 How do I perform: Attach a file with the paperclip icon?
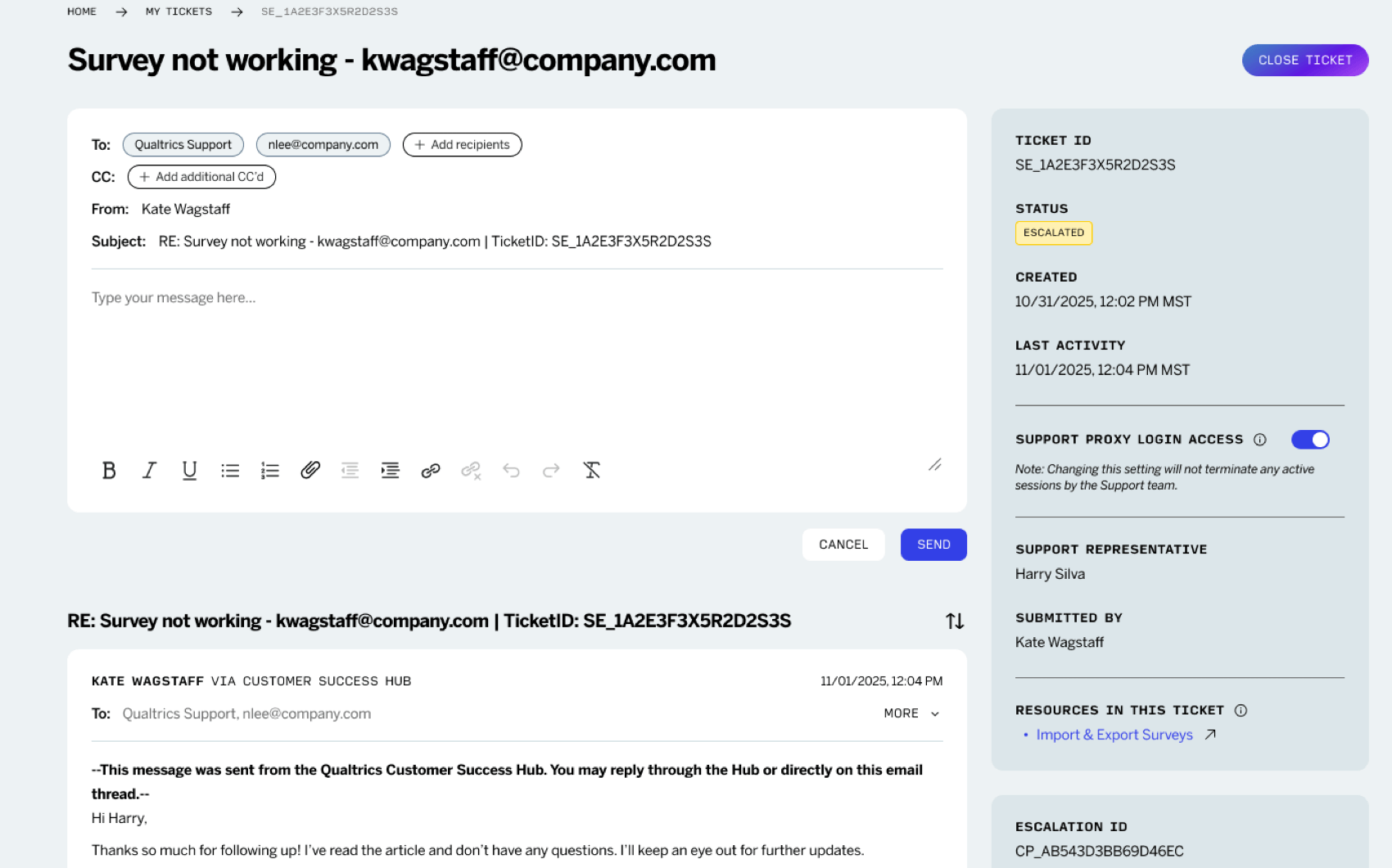pyautogui.click(x=310, y=470)
